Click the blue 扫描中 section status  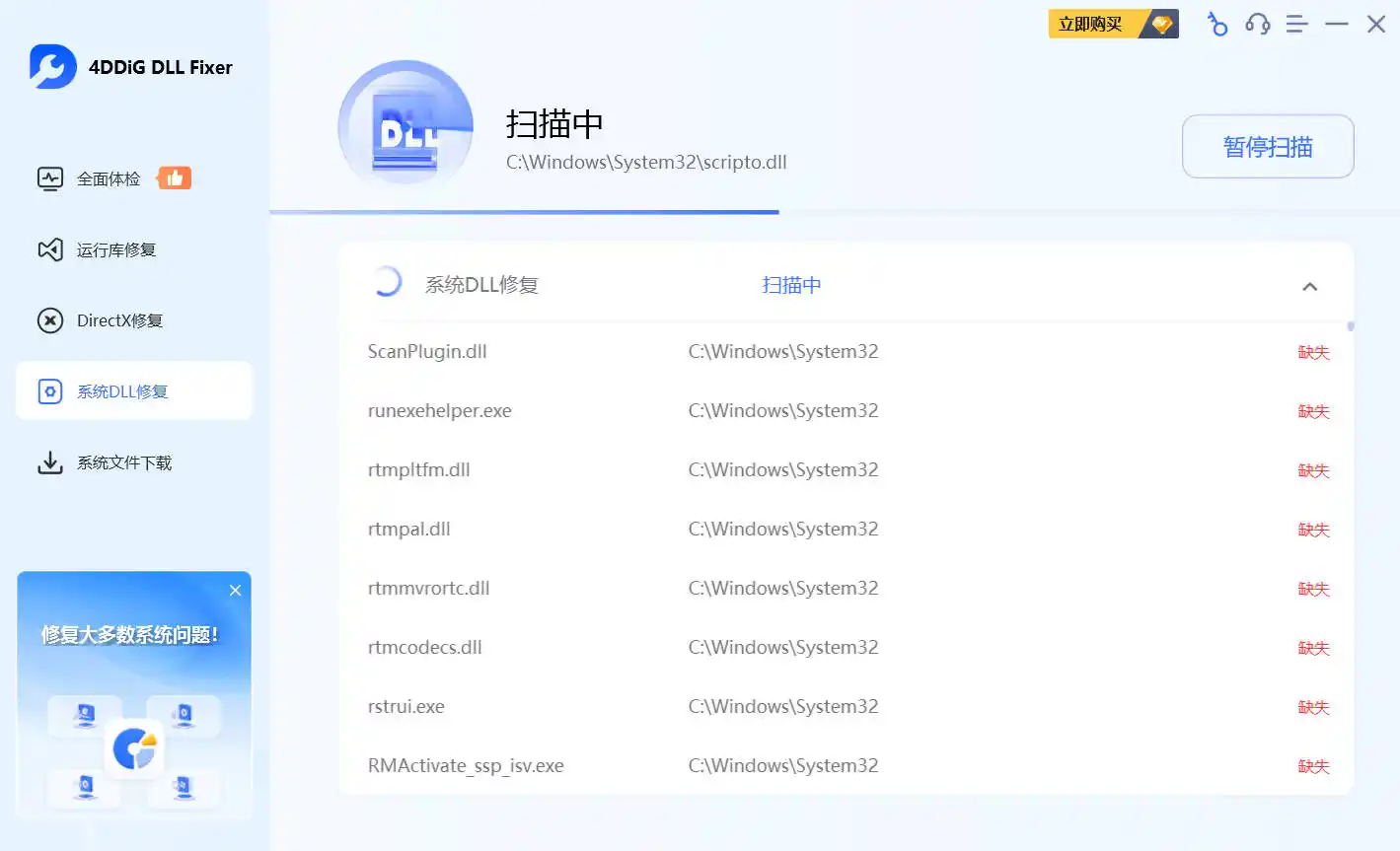(x=791, y=285)
